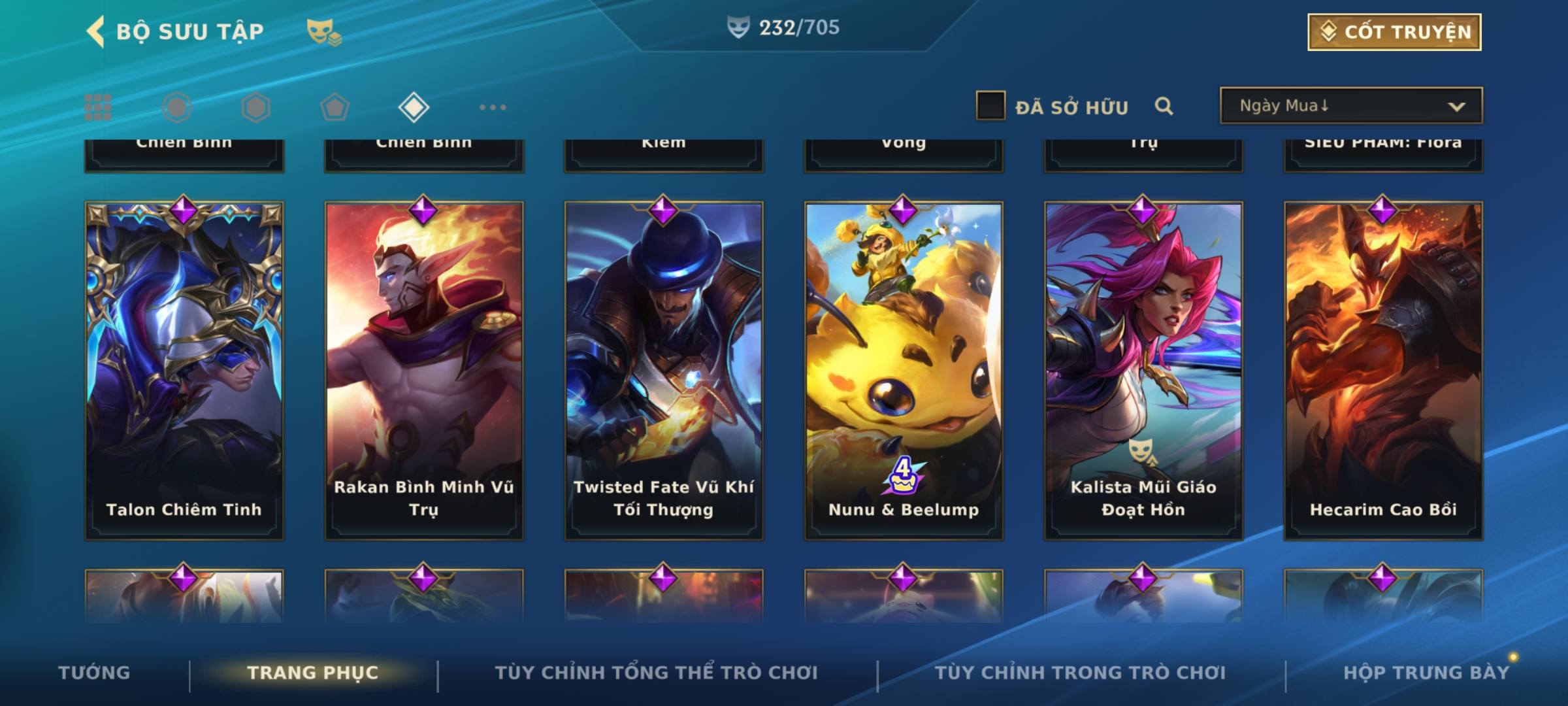
Task: Select the grid all-skins filter icon
Action: pyautogui.click(x=98, y=107)
